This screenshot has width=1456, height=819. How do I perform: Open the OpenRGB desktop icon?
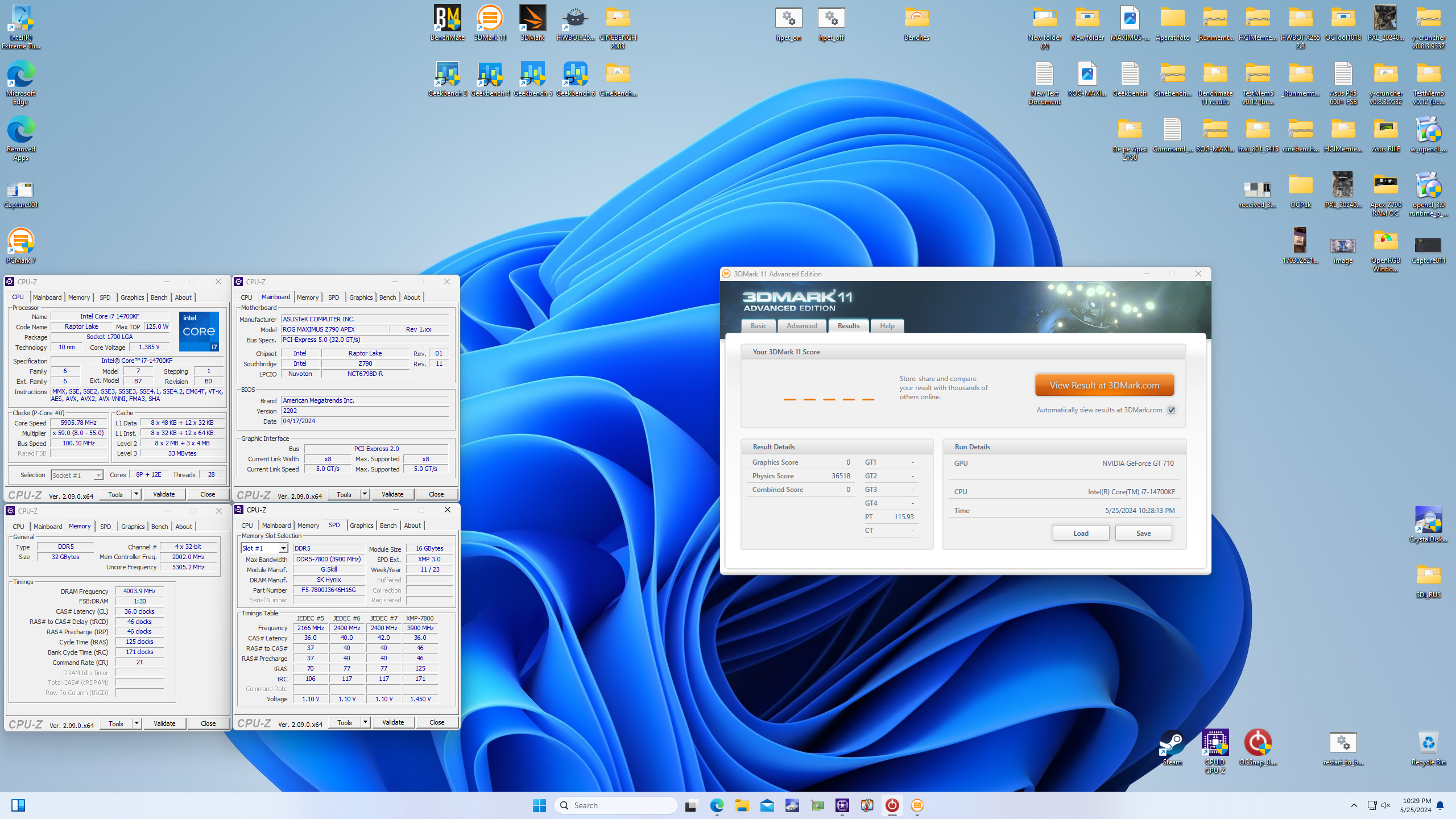(1385, 250)
